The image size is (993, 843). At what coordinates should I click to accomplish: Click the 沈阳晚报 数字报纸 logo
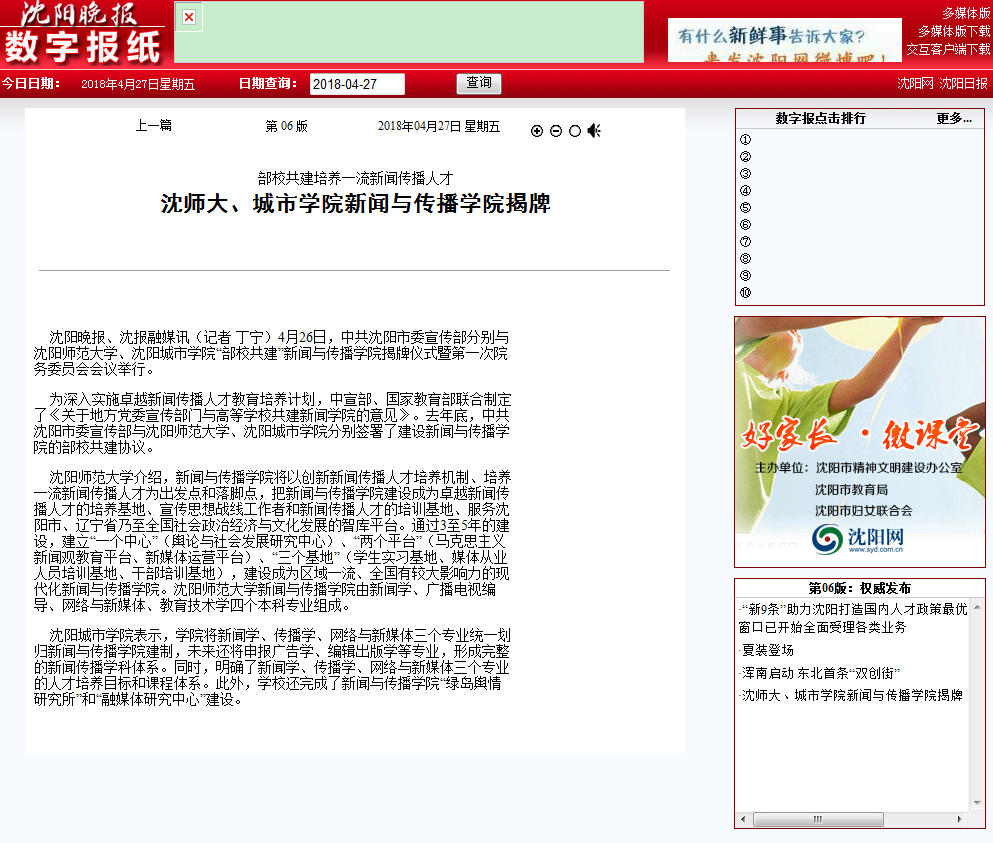tap(83, 33)
